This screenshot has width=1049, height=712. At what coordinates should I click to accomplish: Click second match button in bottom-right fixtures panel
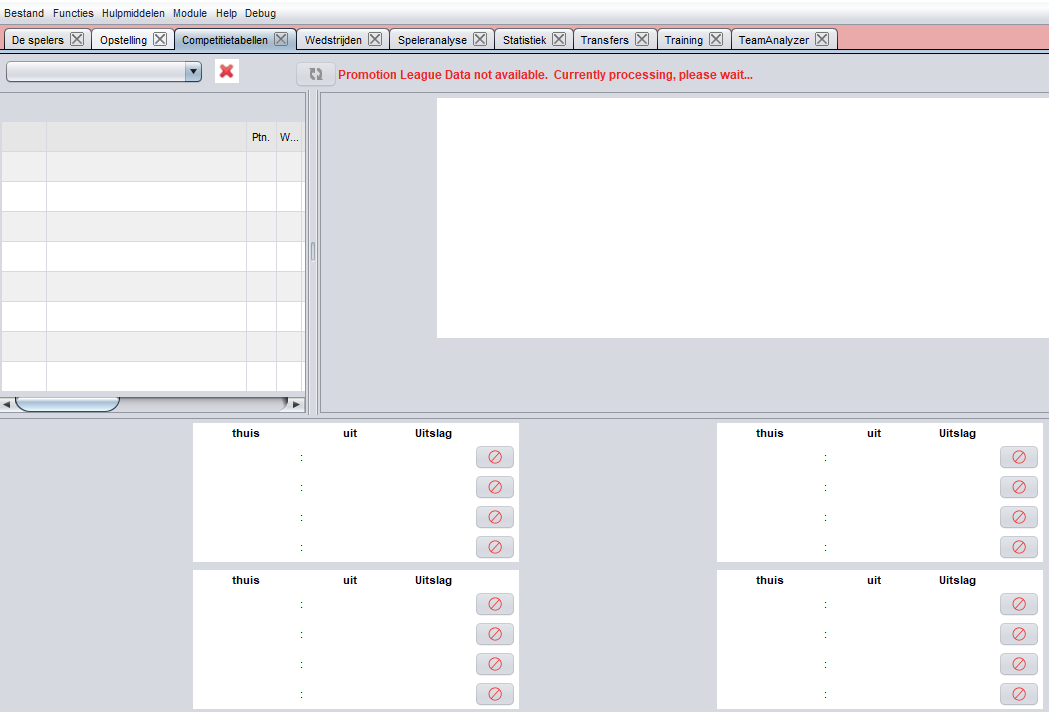1019,634
